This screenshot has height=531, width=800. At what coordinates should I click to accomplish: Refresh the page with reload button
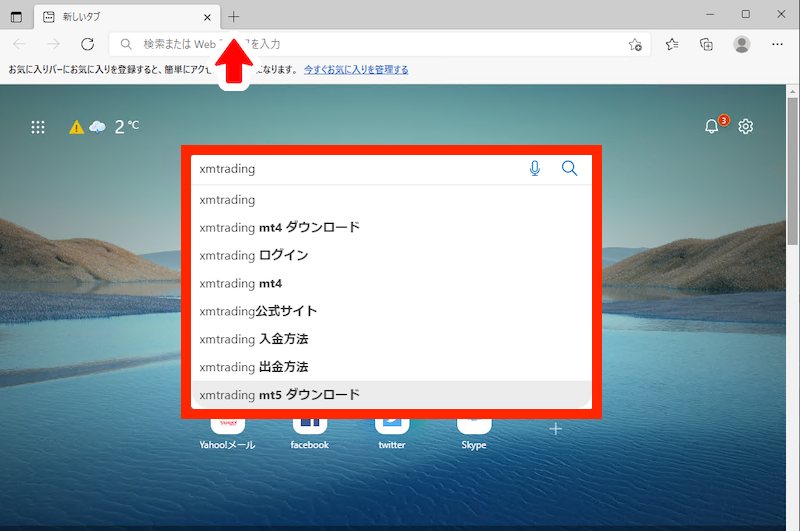87,44
